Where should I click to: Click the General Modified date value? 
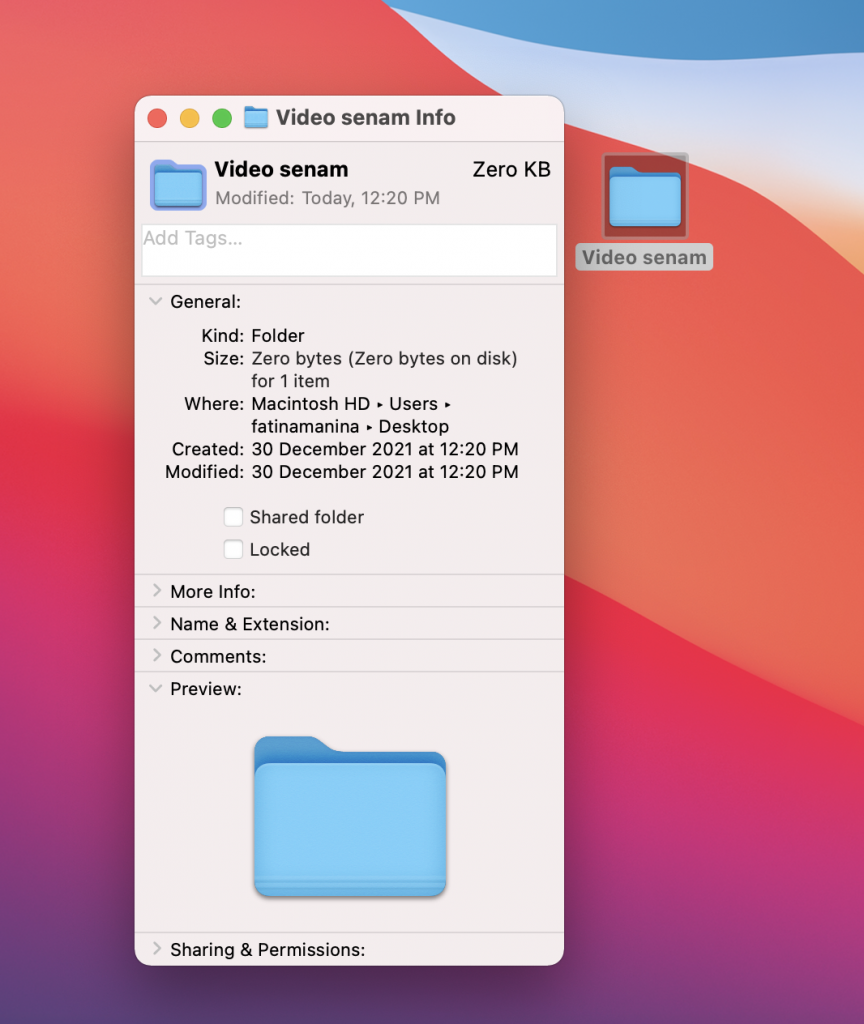385,472
